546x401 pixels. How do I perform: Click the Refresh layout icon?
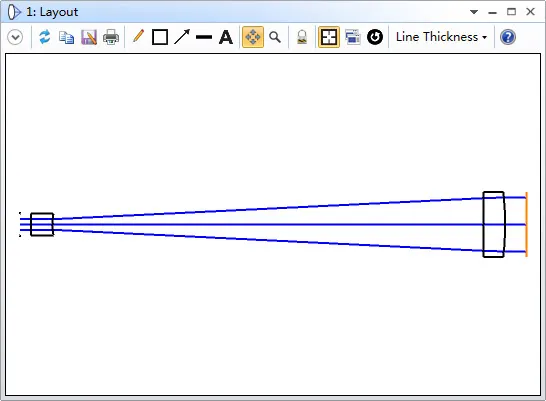pyautogui.click(x=45, y=37)
